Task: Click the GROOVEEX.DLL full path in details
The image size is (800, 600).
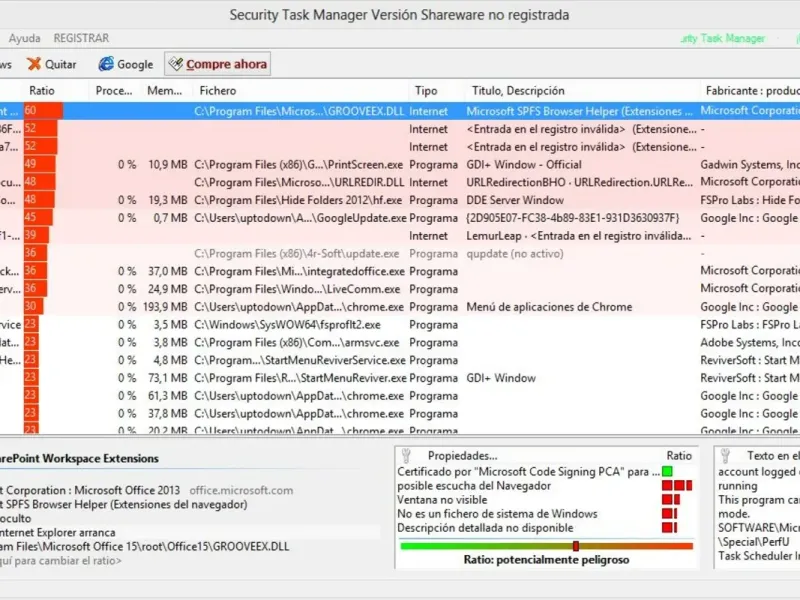Action: coord(144,546)
